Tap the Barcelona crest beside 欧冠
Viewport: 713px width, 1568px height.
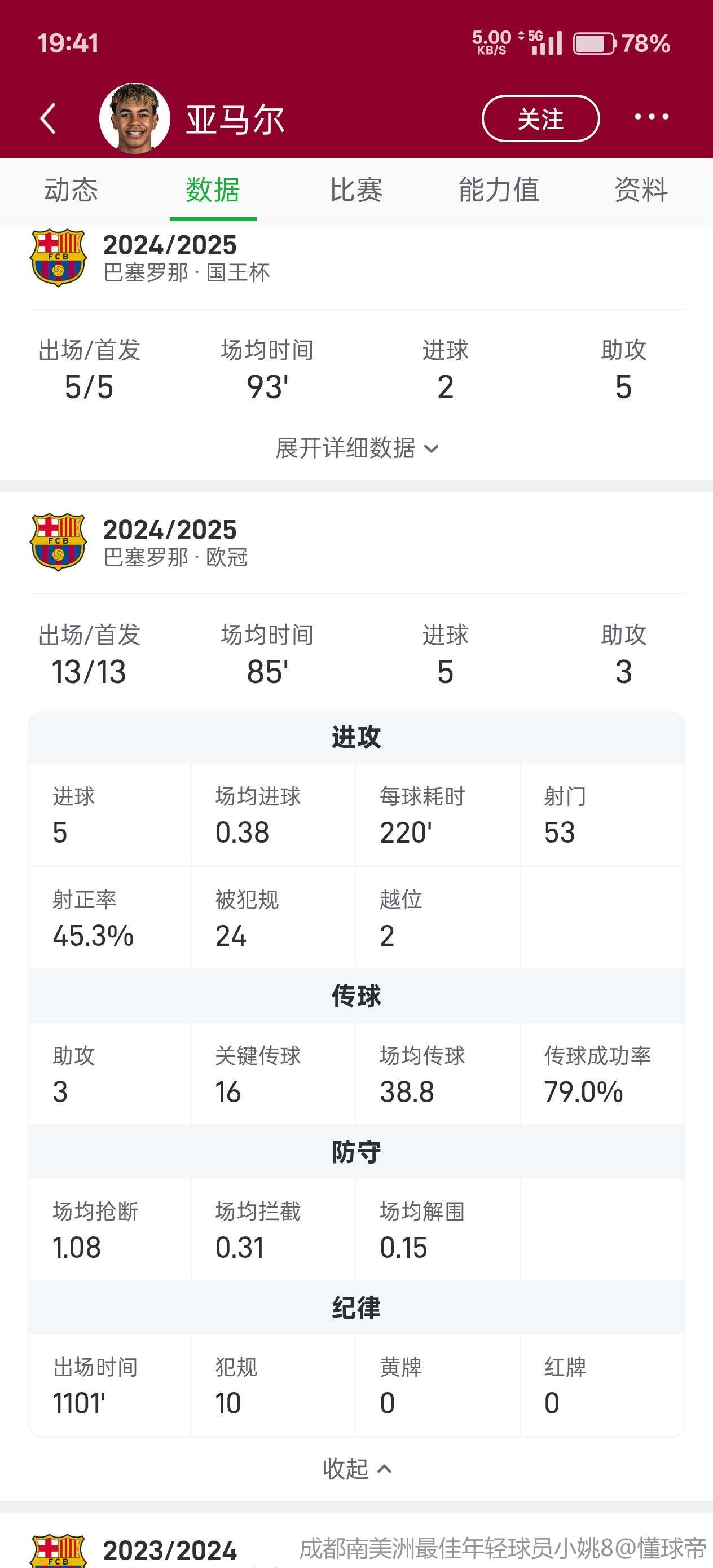[58, 541]
